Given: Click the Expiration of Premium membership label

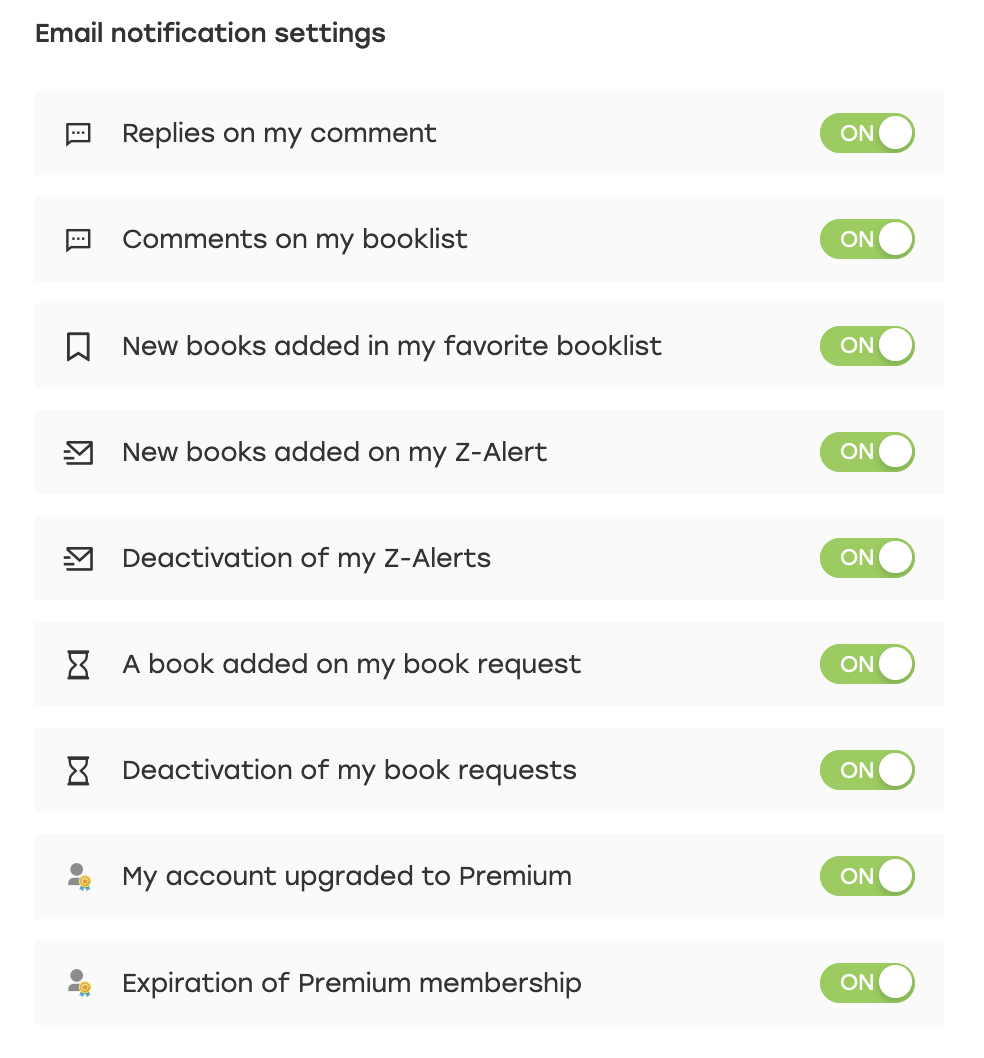Looking at the screenshot, I should pyautogui.click(x=352, y=983).
